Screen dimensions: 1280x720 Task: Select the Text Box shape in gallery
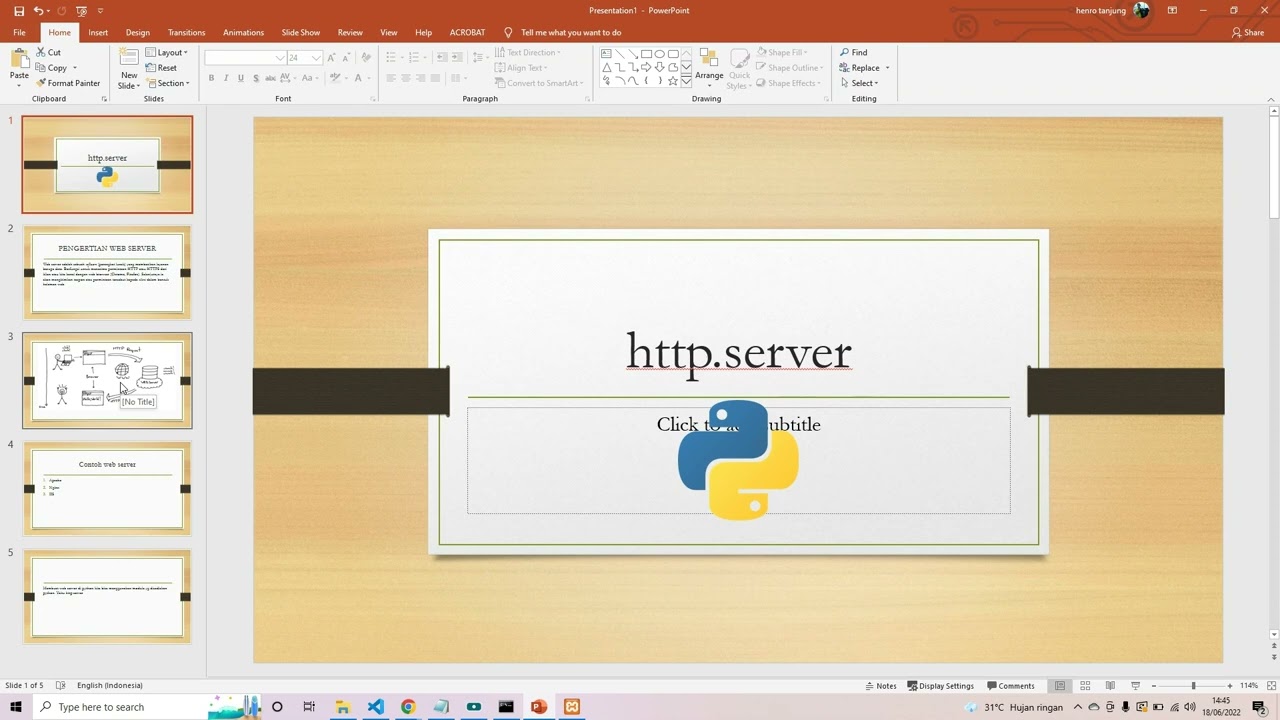(606, 54)
